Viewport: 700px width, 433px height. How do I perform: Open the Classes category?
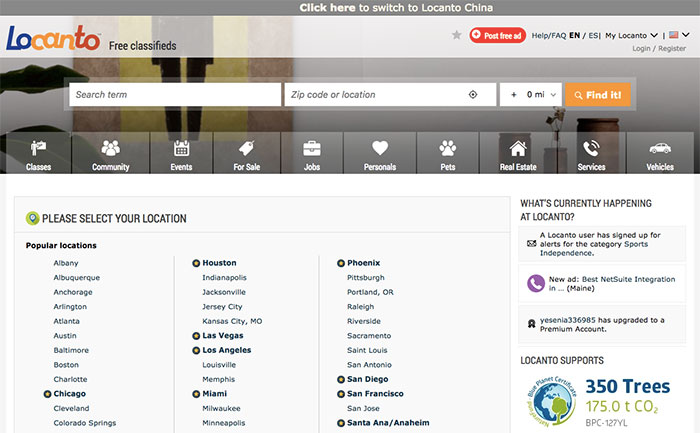pyautogui.click(x=38, y=153)
